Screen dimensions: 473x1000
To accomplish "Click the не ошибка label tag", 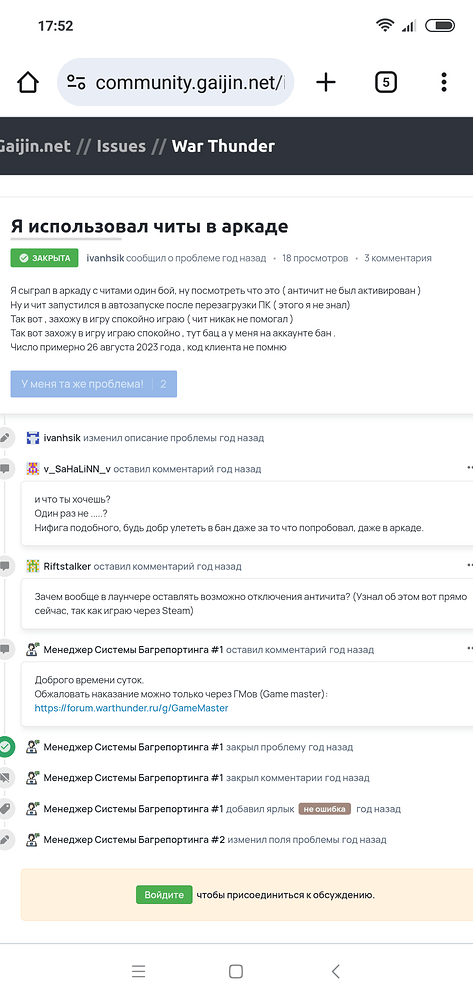I will tap(324, 809).
